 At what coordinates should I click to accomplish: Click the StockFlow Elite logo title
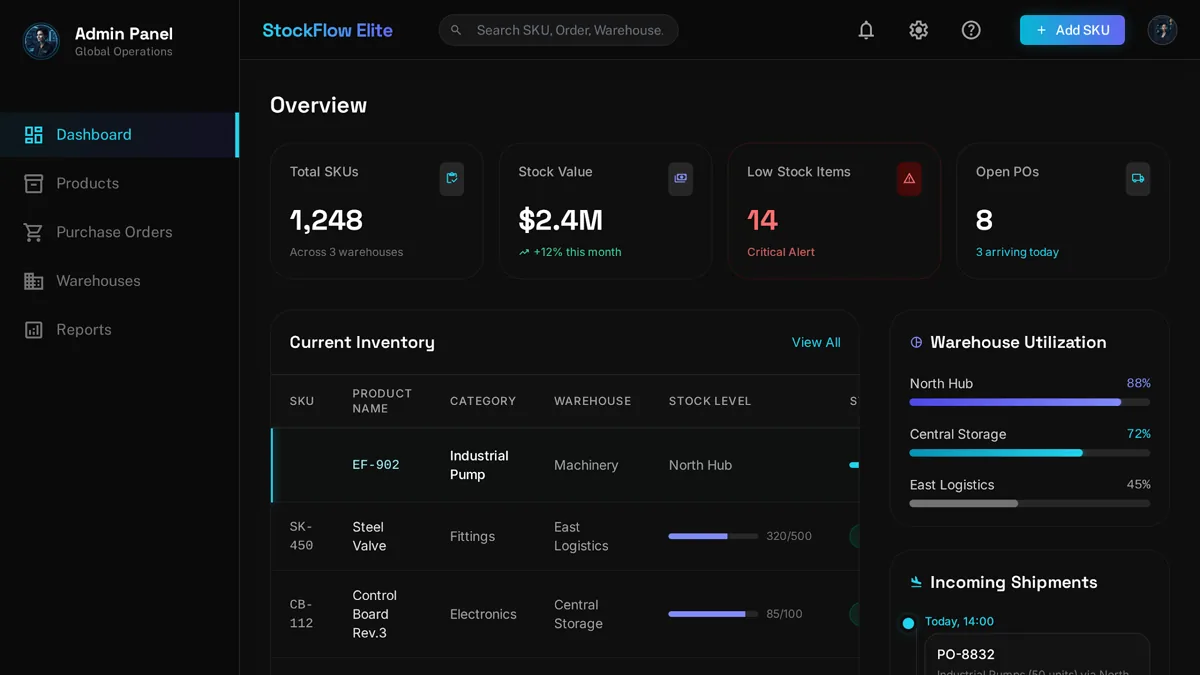click(327, 30)
